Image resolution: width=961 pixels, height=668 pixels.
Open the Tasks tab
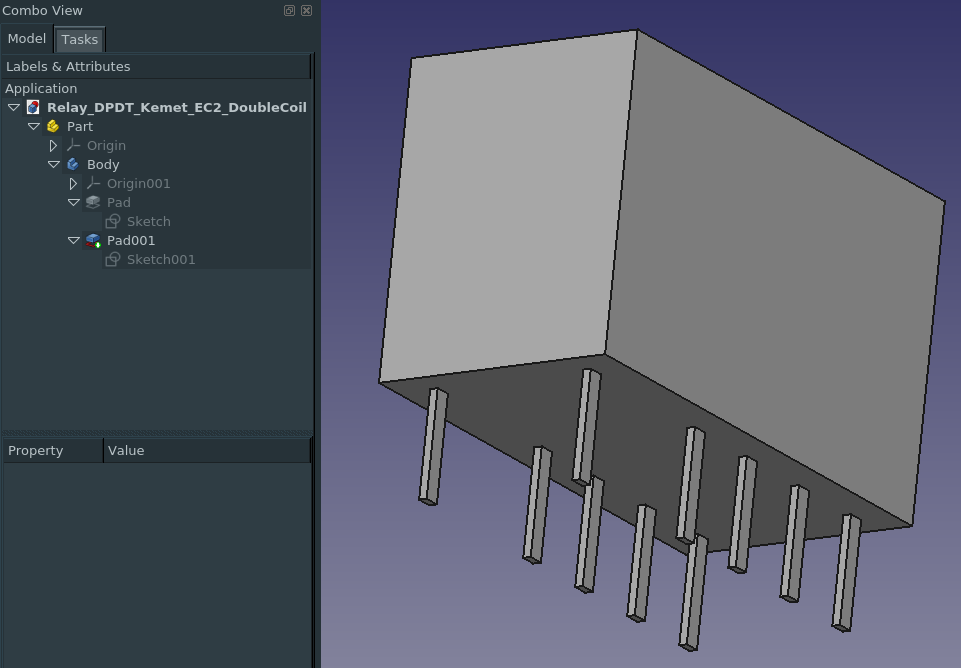(79, 40)
